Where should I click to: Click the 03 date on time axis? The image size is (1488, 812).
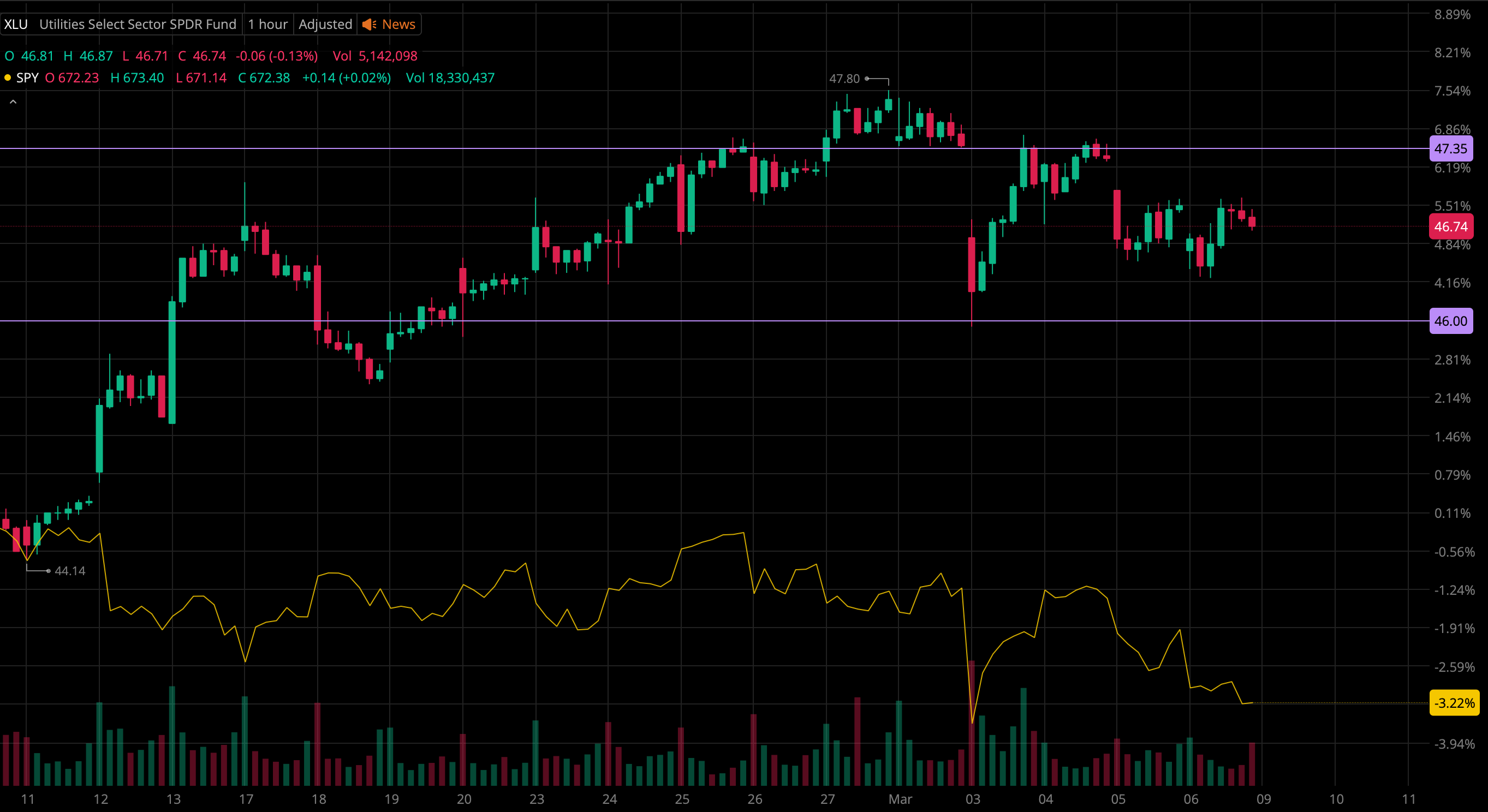[973, 799]
